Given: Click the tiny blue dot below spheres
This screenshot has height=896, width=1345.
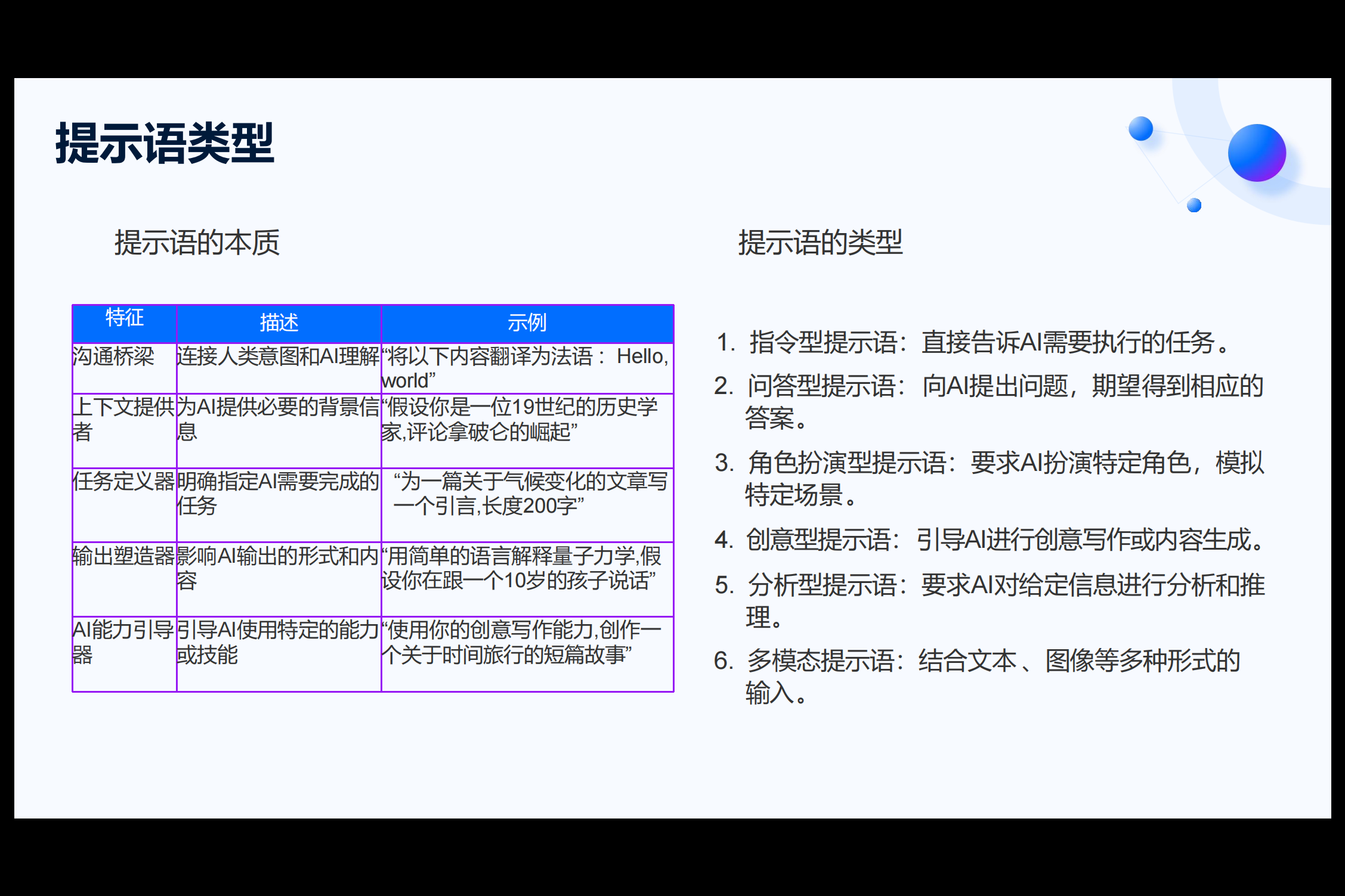Looking at the screenshot, I should point(1194,206).
